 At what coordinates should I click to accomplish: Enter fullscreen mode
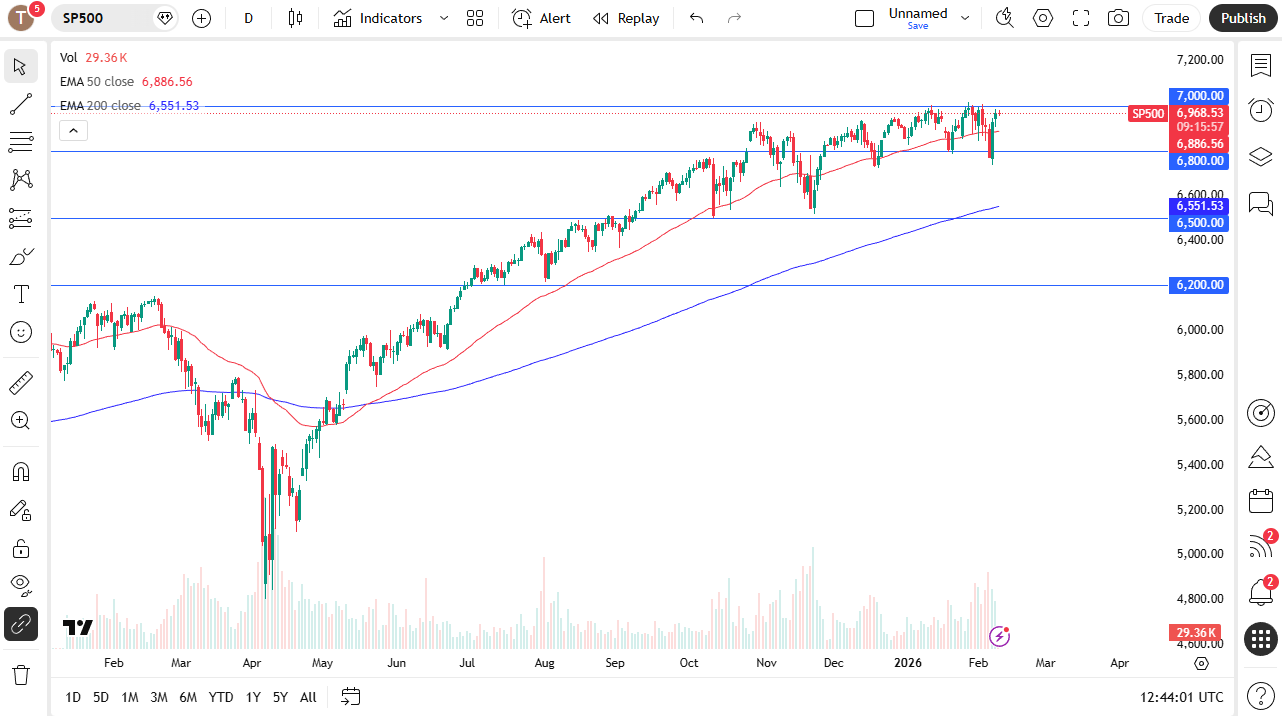[1081, 18]
